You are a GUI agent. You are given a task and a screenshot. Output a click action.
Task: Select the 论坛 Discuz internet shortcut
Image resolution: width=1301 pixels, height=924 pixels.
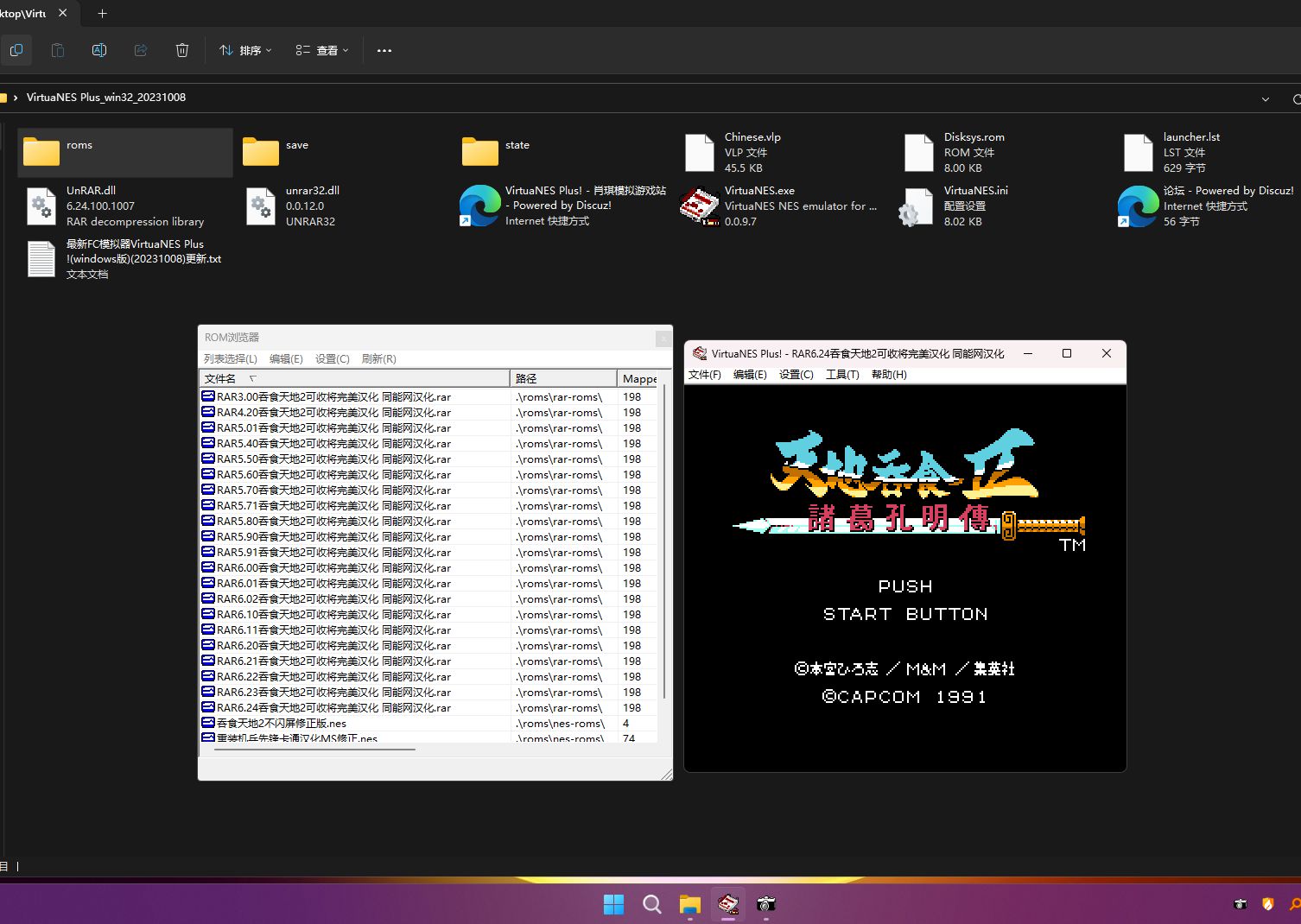click(x=1209, y=206)
